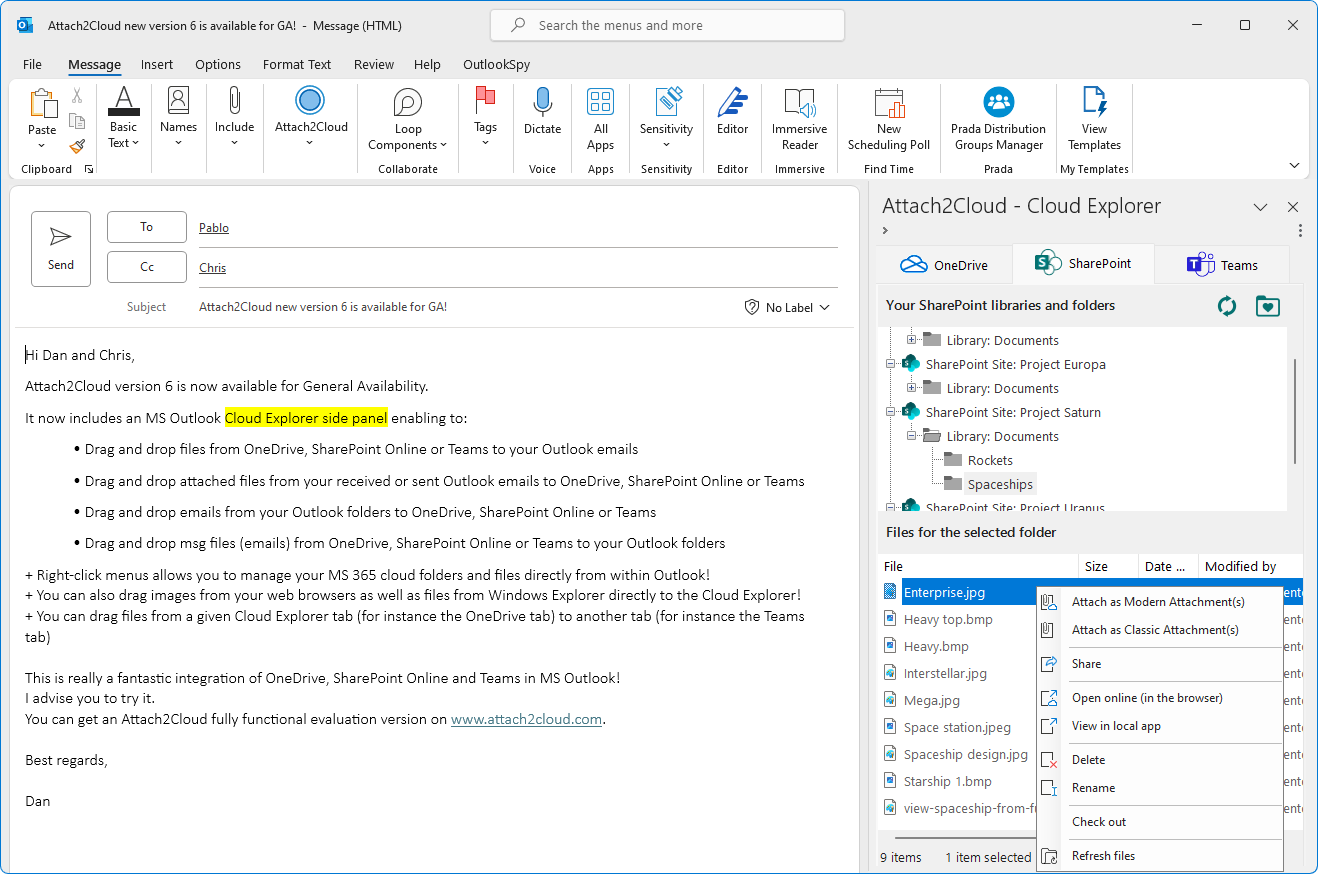This screenshot has width=1318, height=874.
Task: Click the New Scheduling Poll icon
Action: point(888,103)
